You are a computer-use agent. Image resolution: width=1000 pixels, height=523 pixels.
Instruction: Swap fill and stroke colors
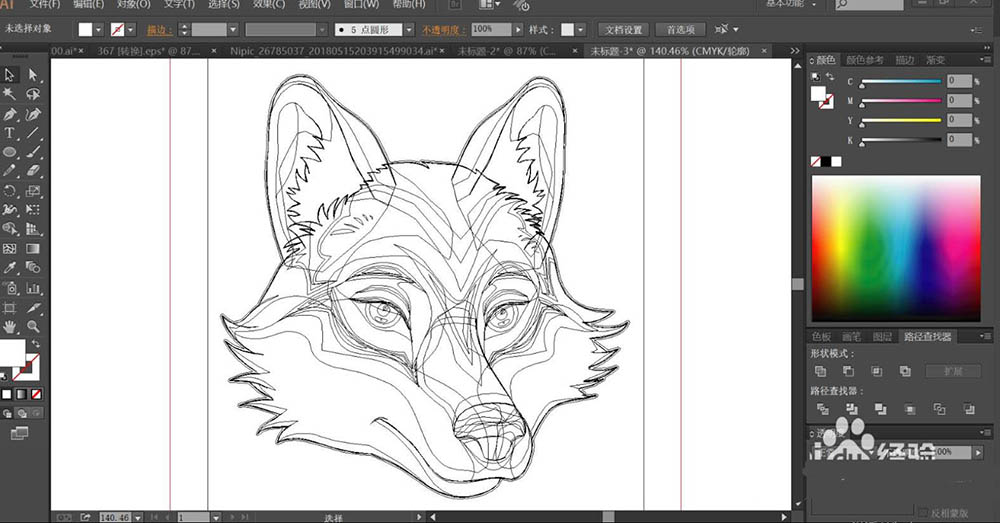coord(36,343)
